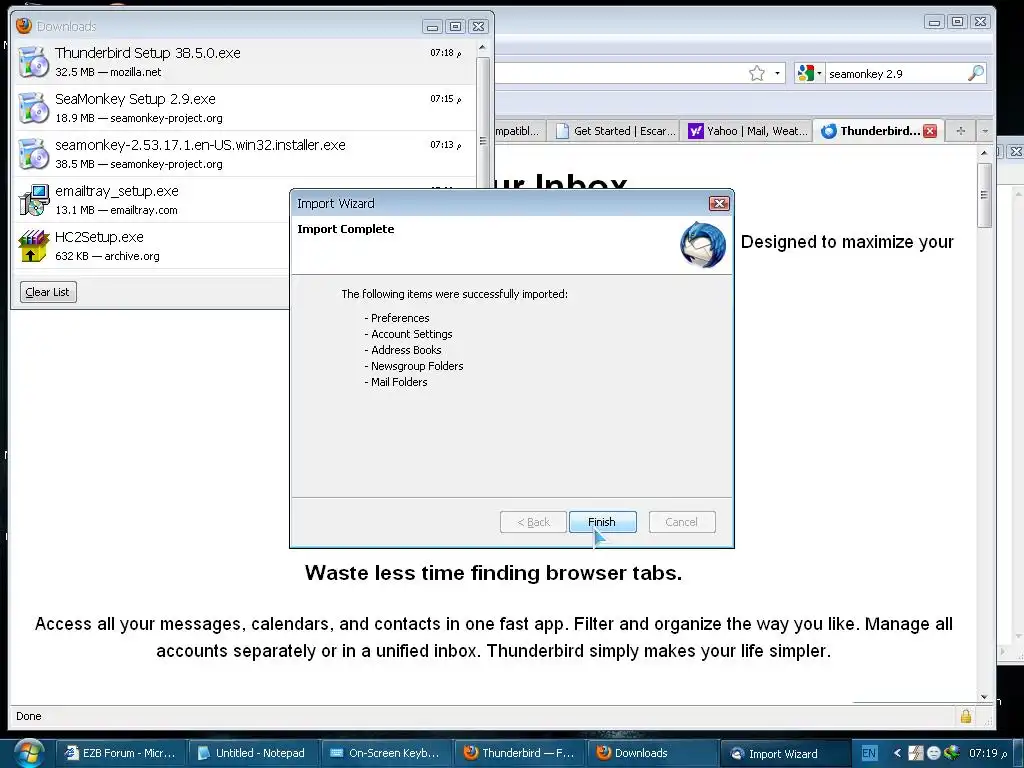Open the location bar history dropdown arrow
1024x768 pixels.
click(777, 73)
